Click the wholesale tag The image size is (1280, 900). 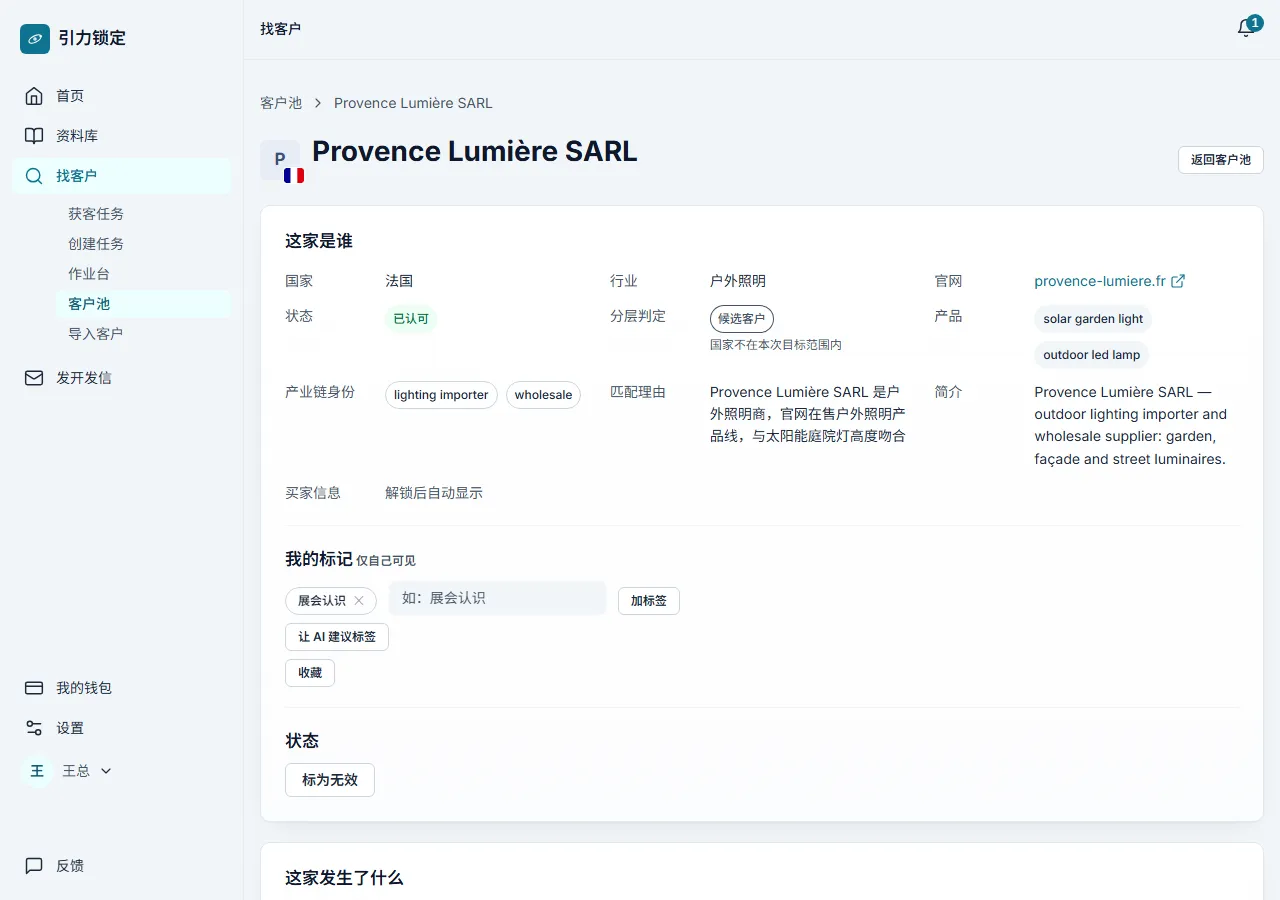tap(543, 395)
